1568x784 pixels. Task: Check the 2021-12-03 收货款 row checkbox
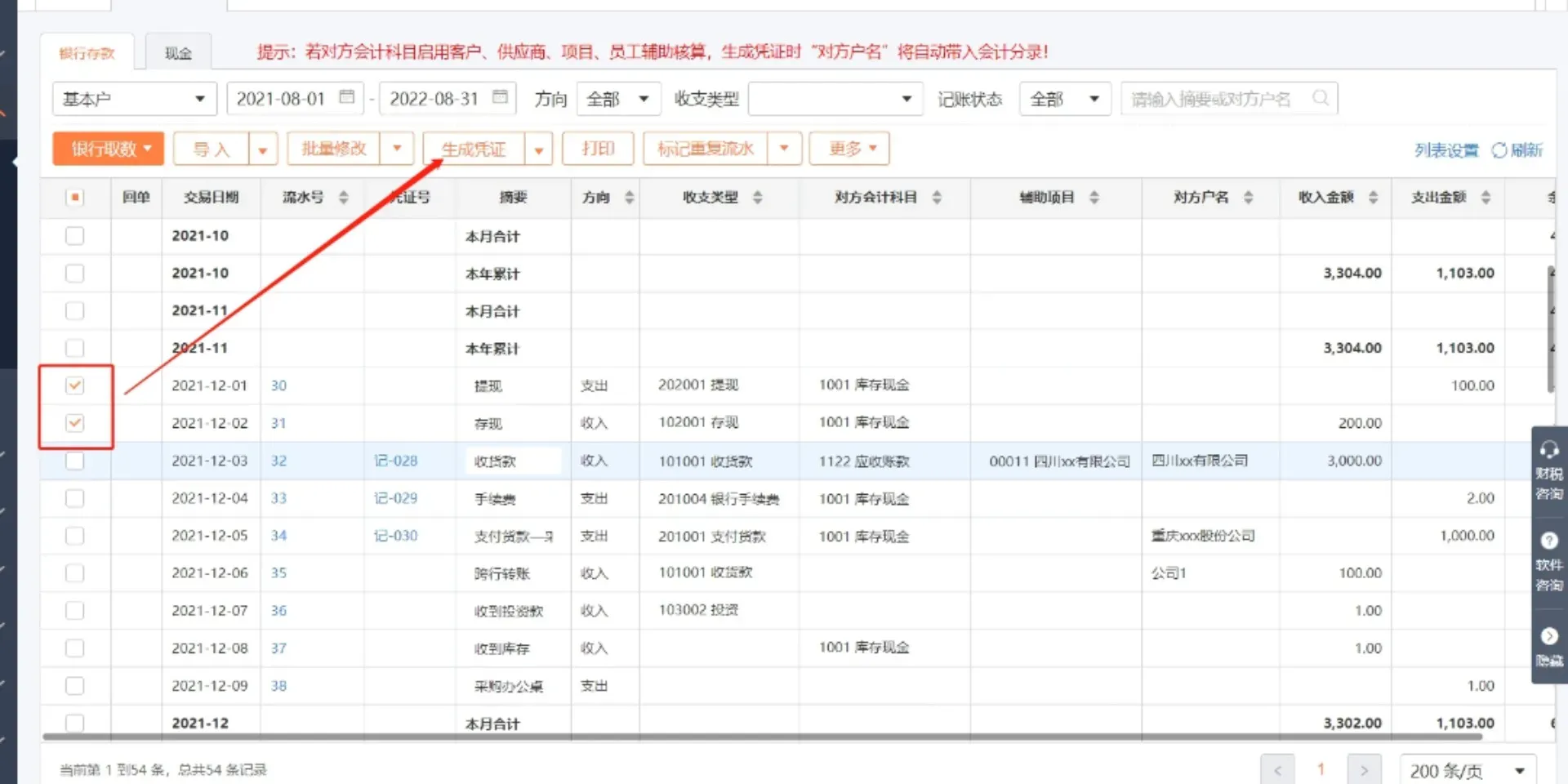tap(74, 461)
